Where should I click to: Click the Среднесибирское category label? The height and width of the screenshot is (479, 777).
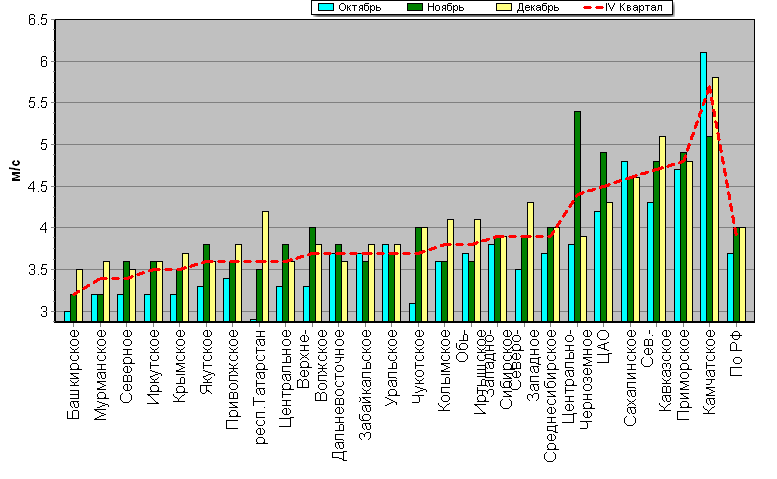click(551, 395)
